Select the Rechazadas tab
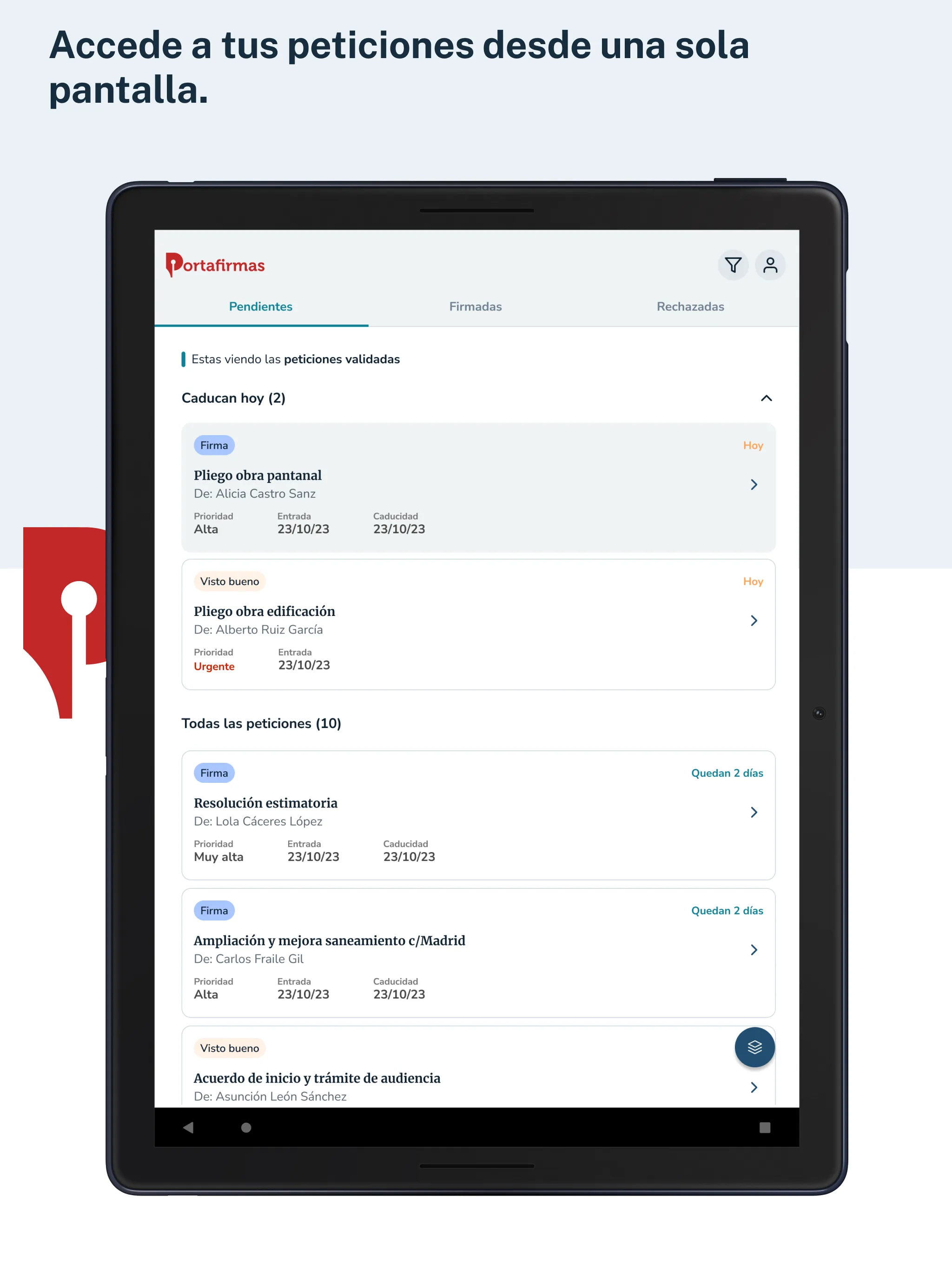This screenshot has height=1270, width=952. pos(692,306)
